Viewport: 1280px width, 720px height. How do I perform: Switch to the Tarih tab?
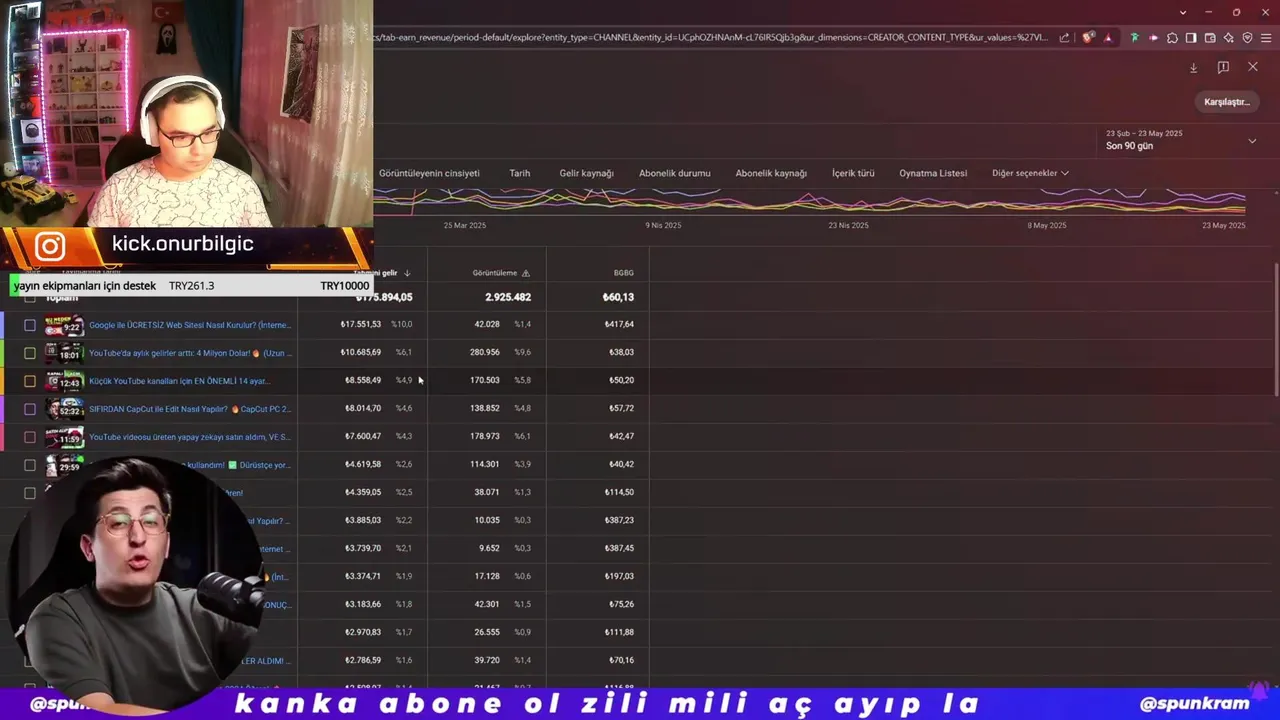[x=520, y=173]
